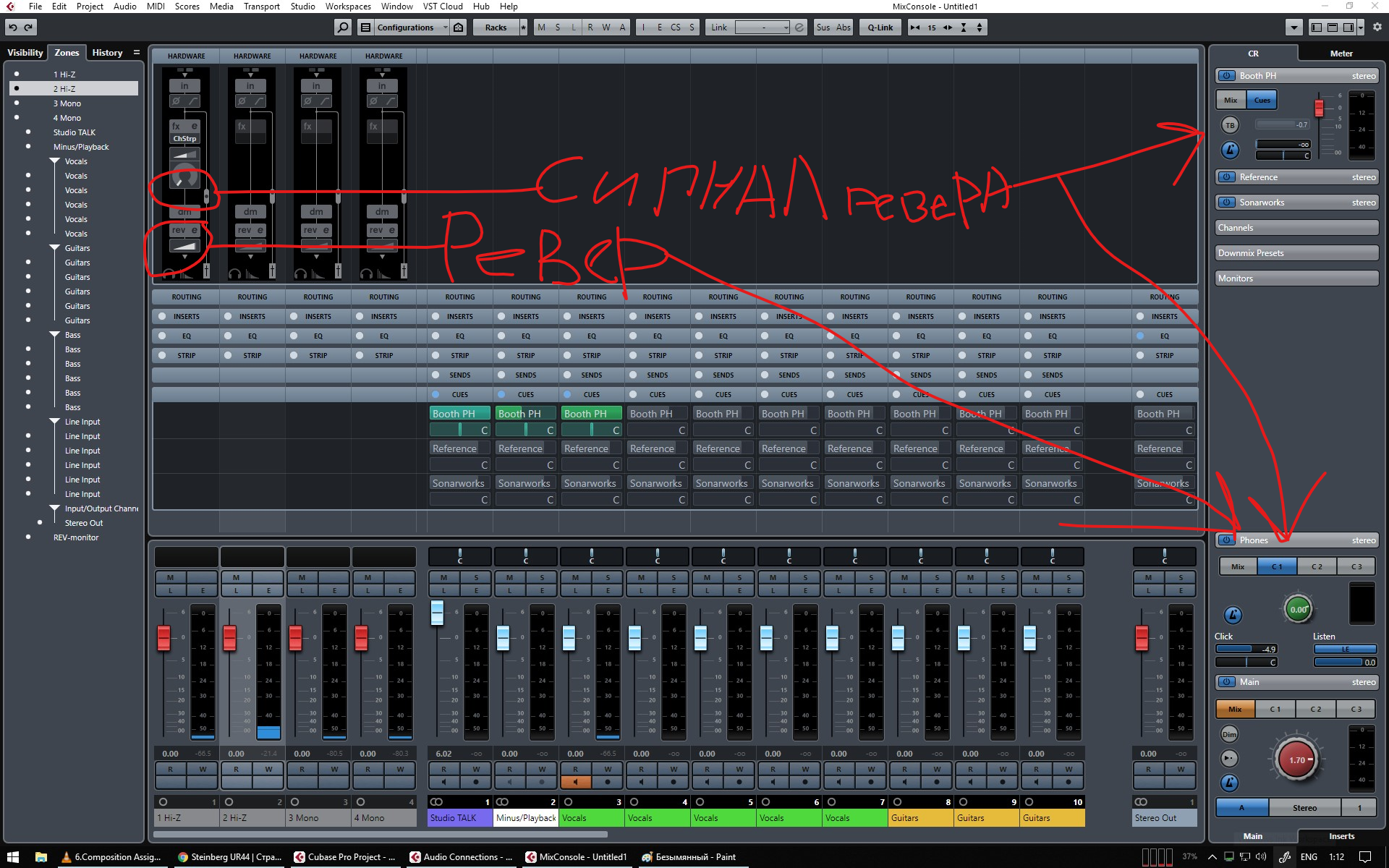Mute the Studio TALK channel

(443, 577)
